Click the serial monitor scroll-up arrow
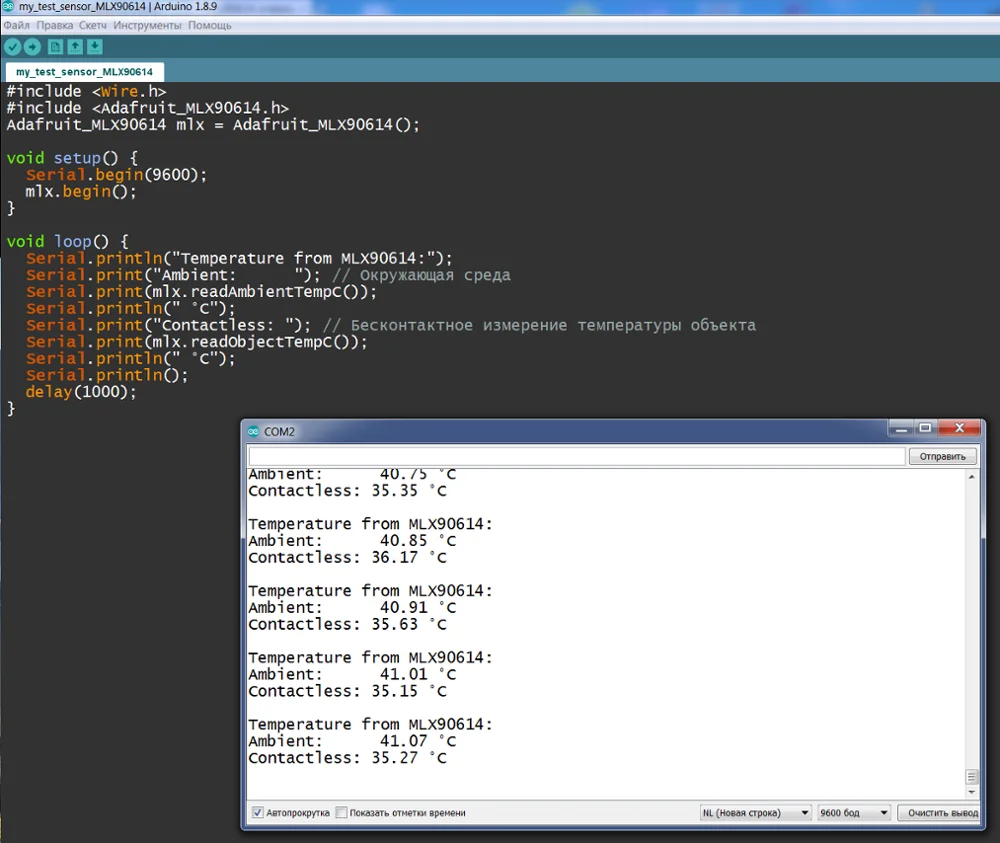1000x843 pixels. click(971, 477)
